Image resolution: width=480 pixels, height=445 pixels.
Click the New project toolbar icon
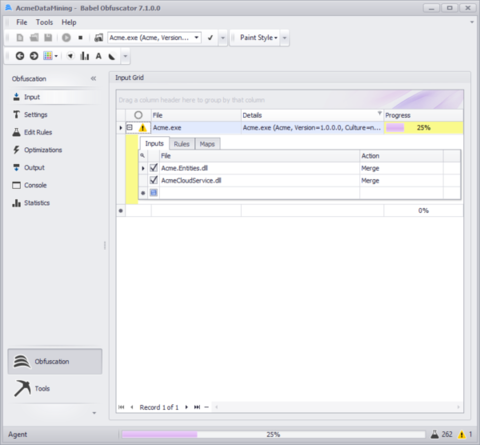coord(20,38)
